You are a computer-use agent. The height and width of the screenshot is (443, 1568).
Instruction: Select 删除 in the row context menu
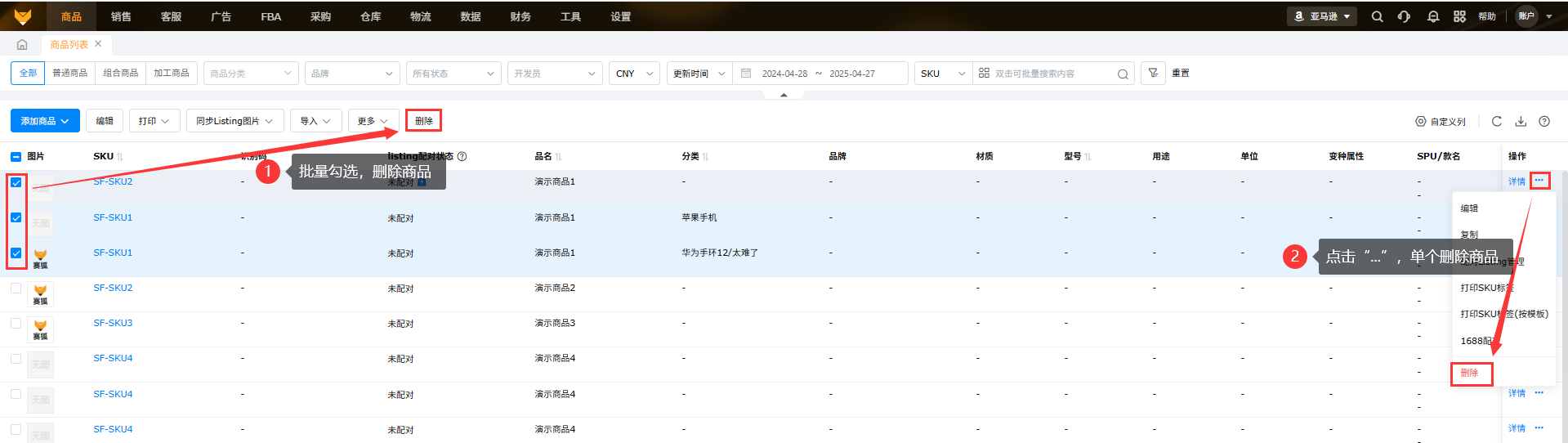[1470, 373]
